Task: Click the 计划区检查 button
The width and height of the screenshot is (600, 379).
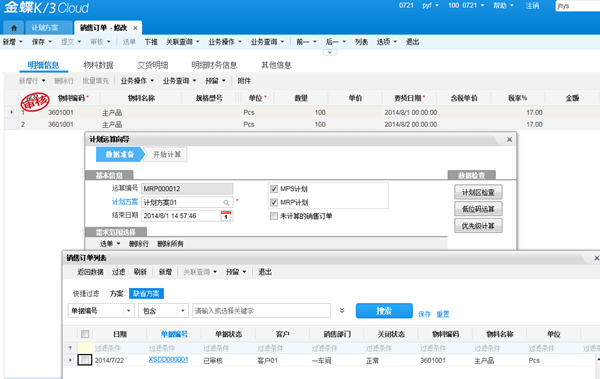Action: [x=478, y=192]
